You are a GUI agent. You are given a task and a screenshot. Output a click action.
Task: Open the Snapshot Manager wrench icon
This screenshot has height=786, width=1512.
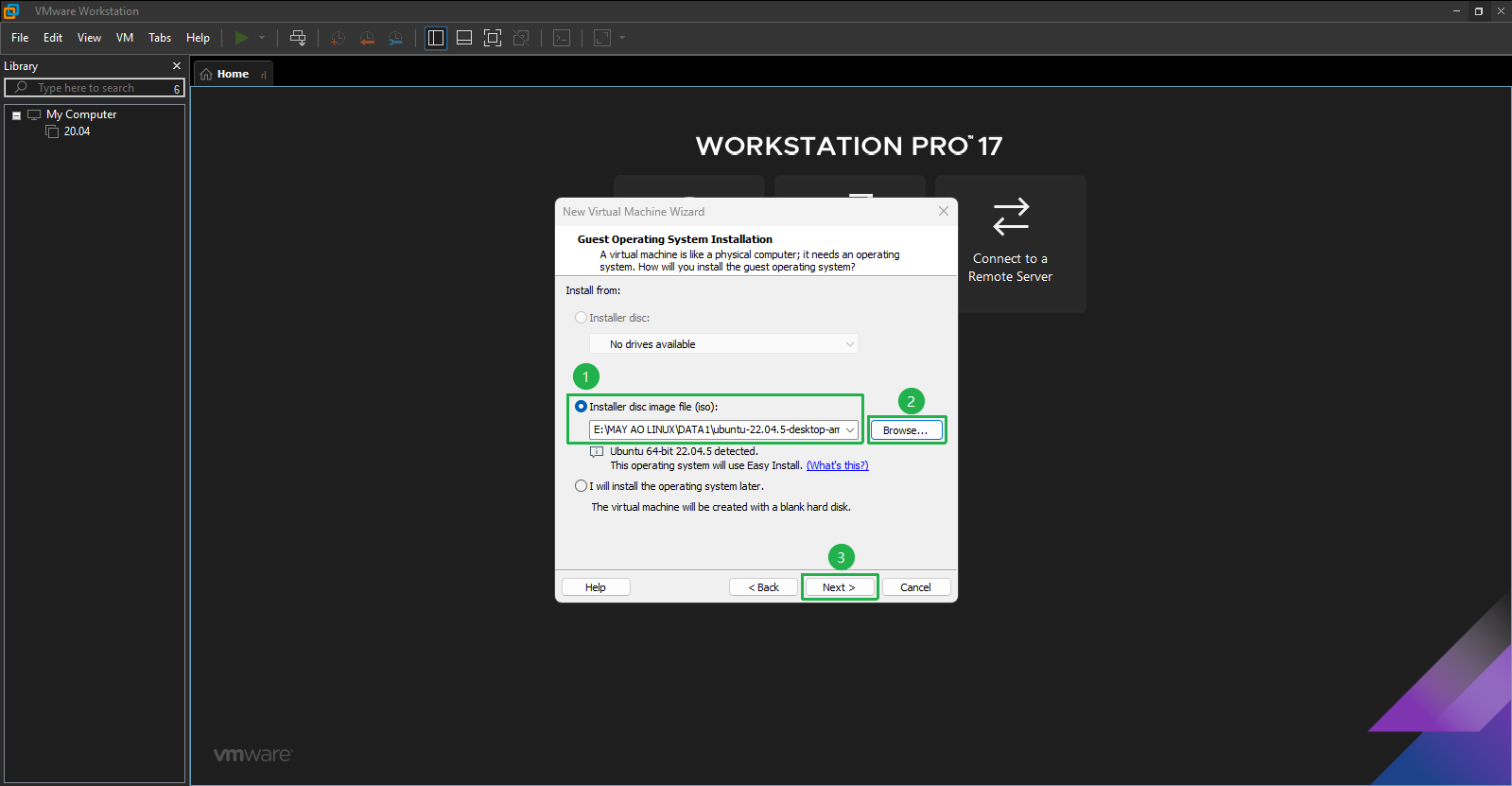(x=395, y=38)
